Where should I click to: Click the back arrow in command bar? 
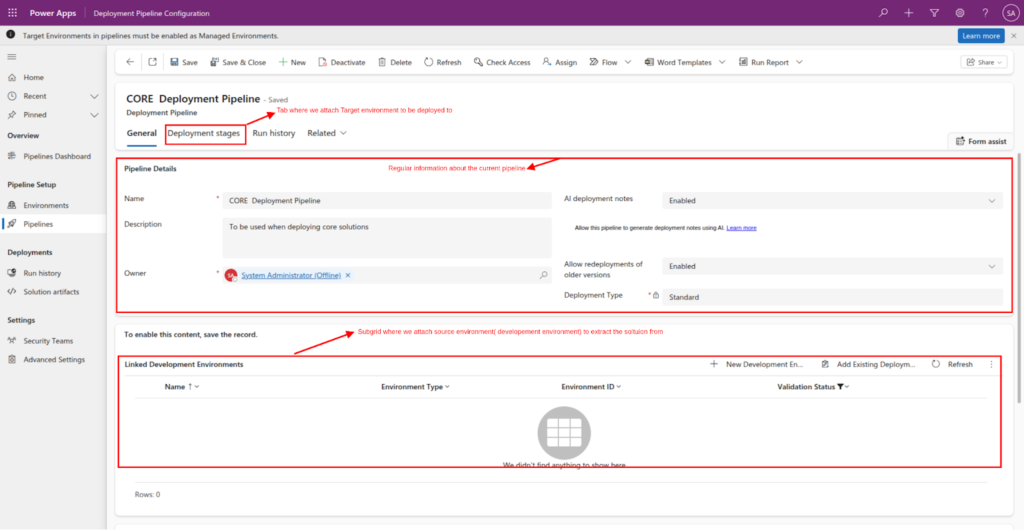(130, 62)
